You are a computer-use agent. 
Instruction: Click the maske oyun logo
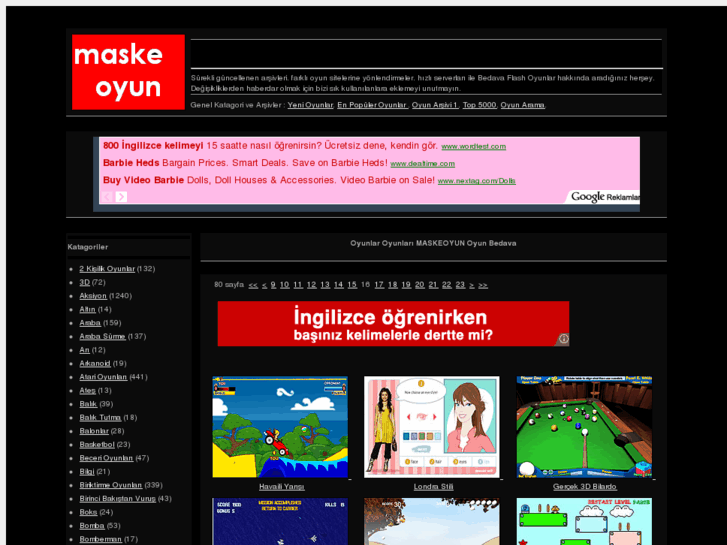pos(128,72)
